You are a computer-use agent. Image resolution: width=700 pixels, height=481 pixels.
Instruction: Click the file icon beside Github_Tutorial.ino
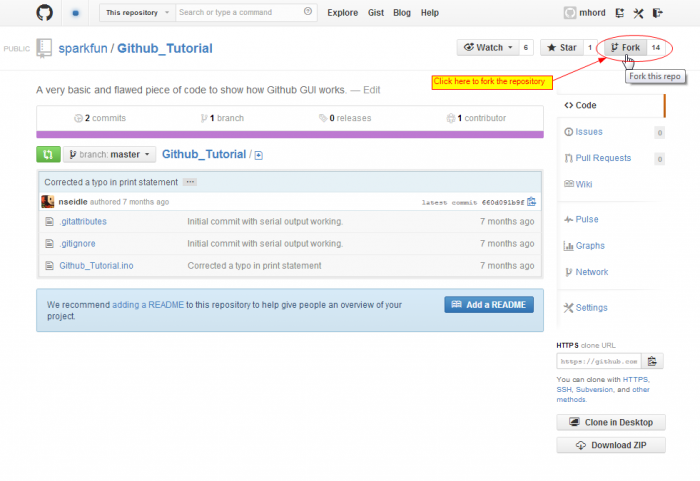50,266
